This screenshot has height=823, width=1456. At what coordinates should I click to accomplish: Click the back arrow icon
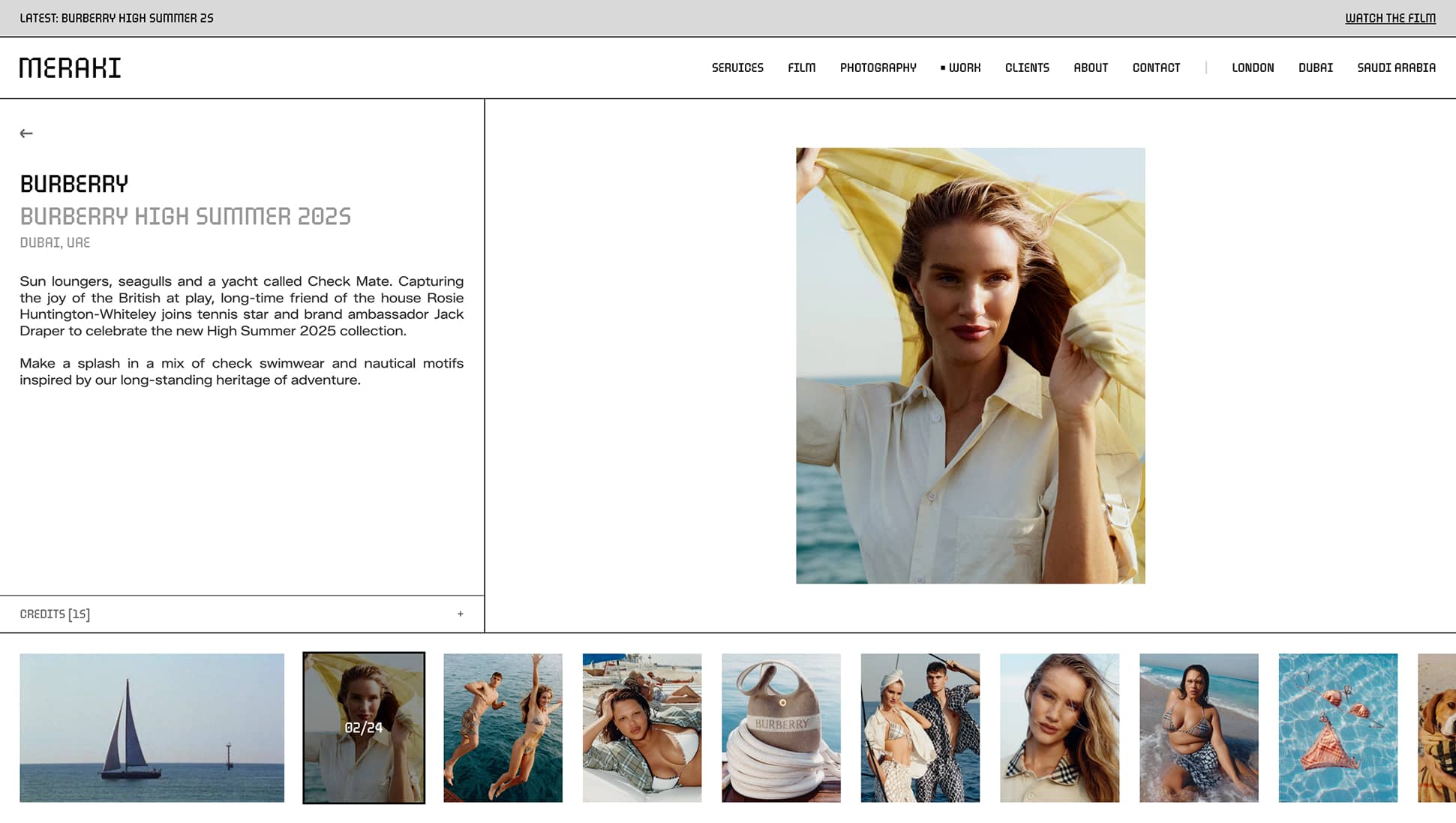tap(26, 134)
